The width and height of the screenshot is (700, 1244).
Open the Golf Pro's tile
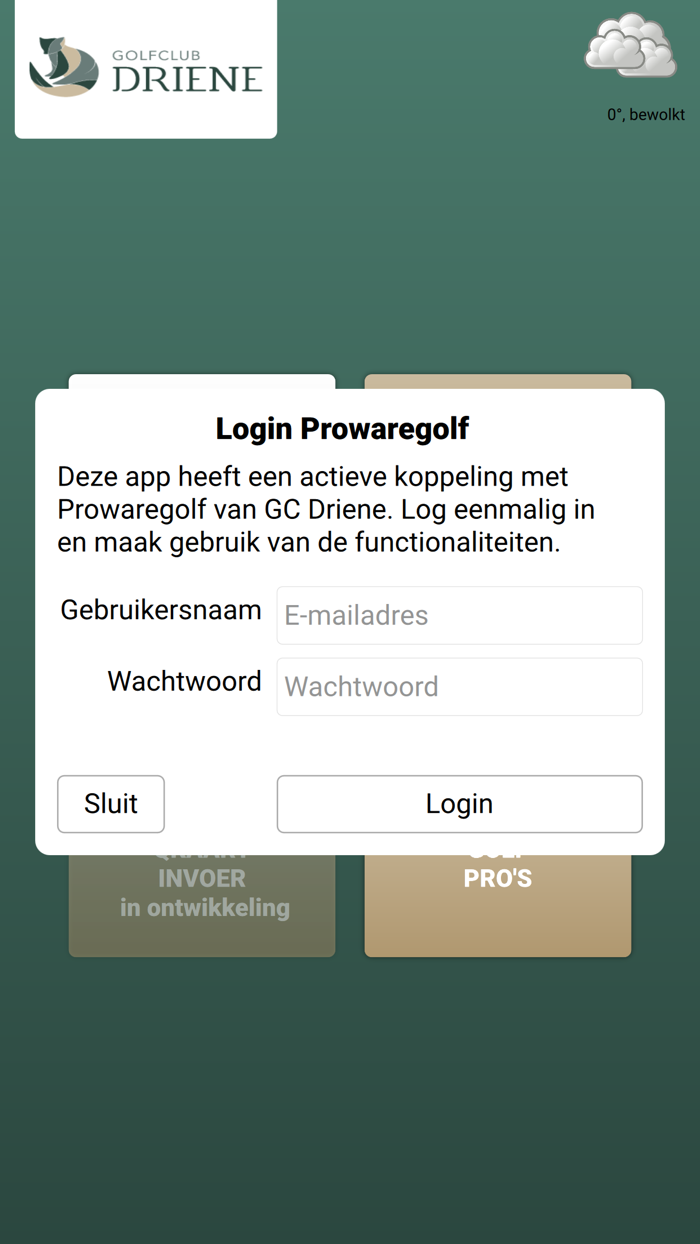click(x=498, y=905)
